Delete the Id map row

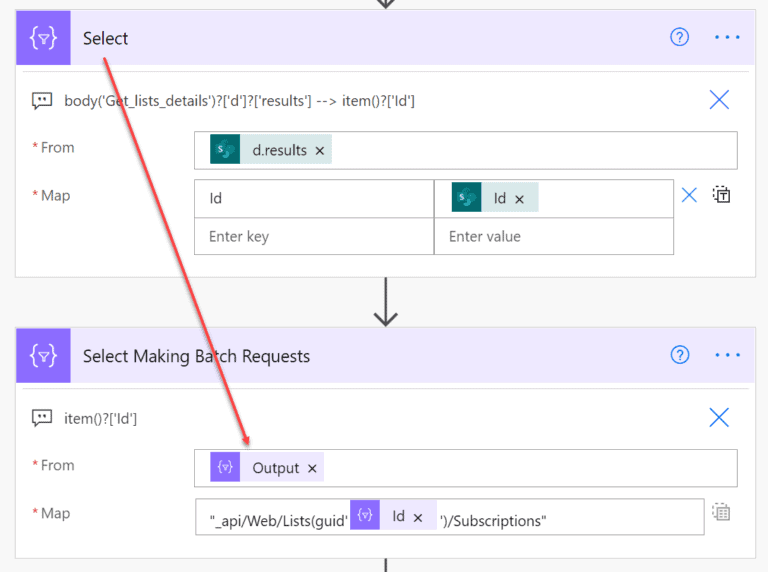point(689,195)
